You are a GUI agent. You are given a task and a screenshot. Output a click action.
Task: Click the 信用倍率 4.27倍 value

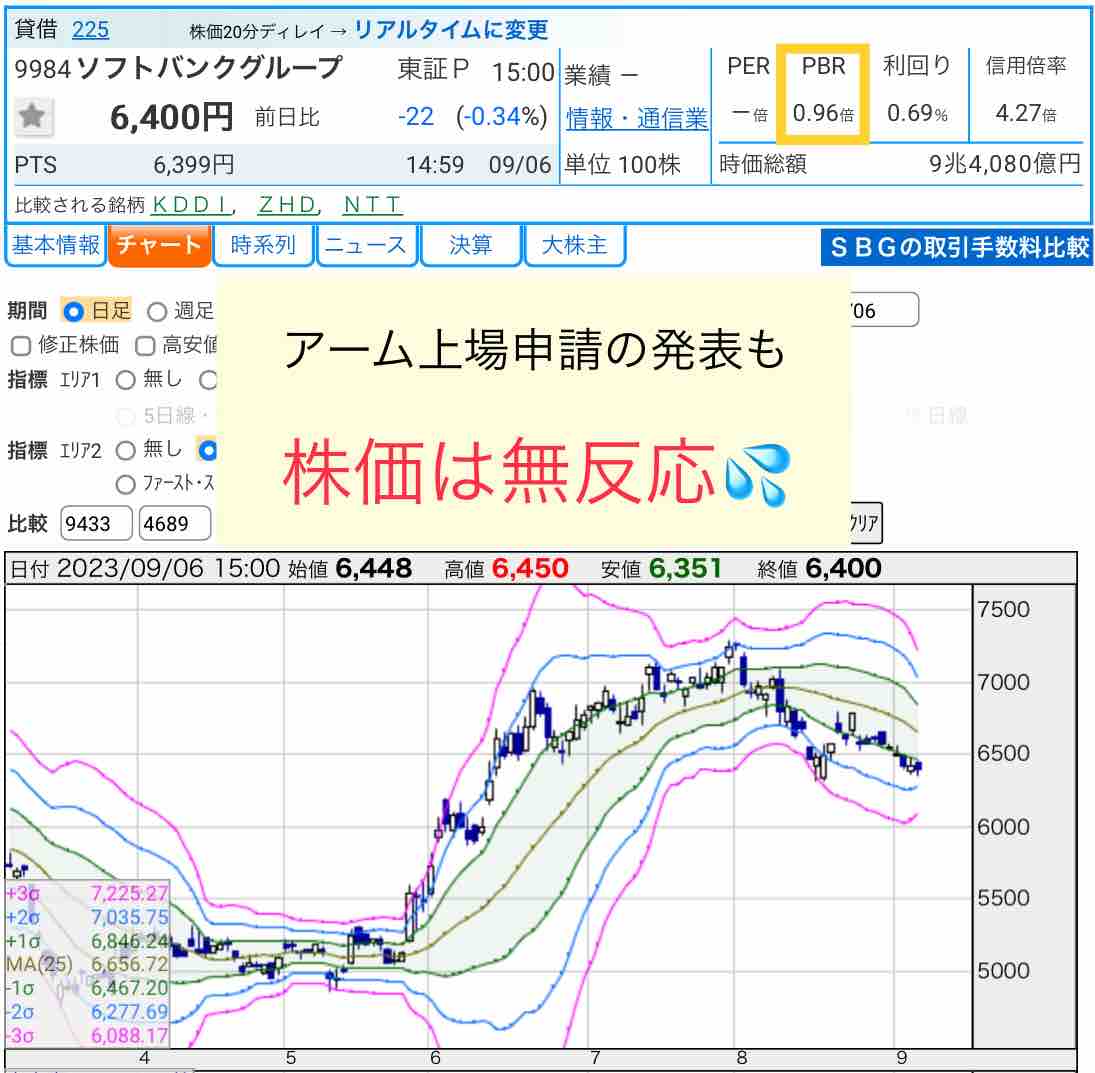tap(1025, 113)
